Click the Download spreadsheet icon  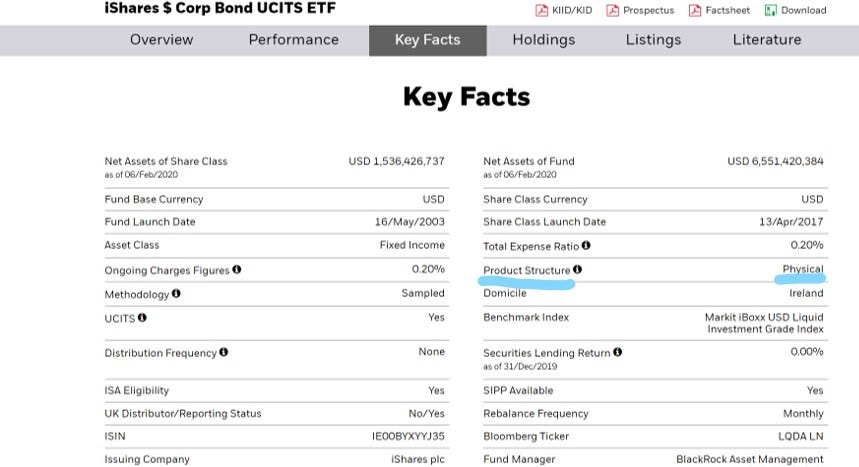[770, 10]
